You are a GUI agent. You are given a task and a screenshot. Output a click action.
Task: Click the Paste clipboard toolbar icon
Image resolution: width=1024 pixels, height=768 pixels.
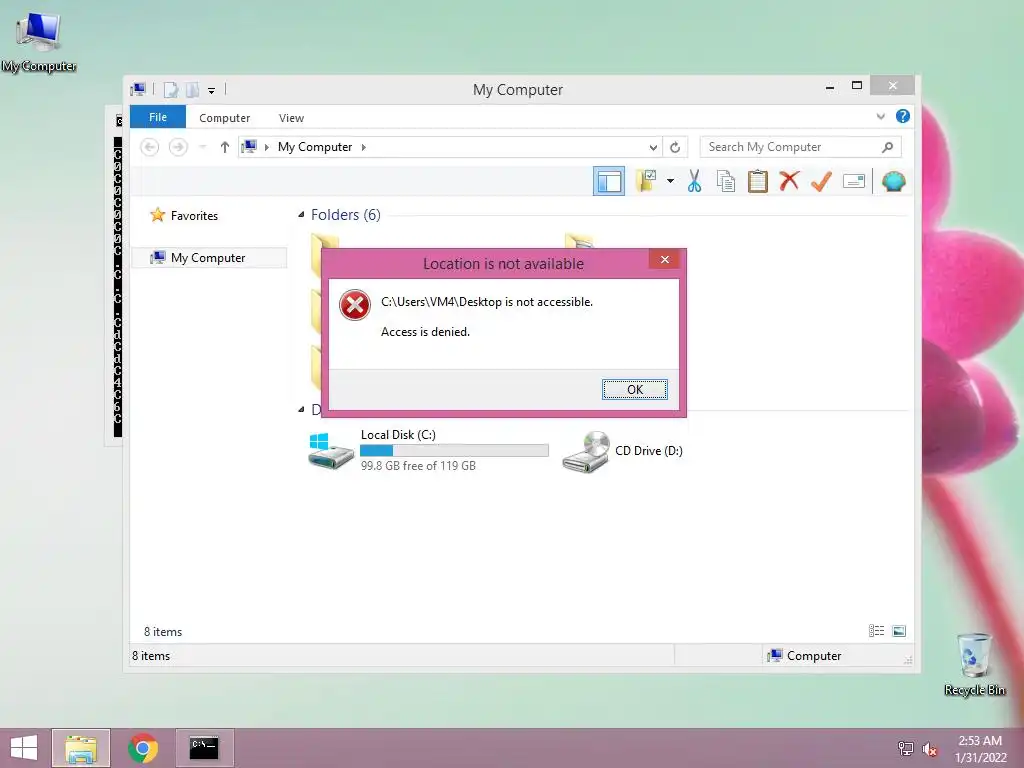pos(758,181)
